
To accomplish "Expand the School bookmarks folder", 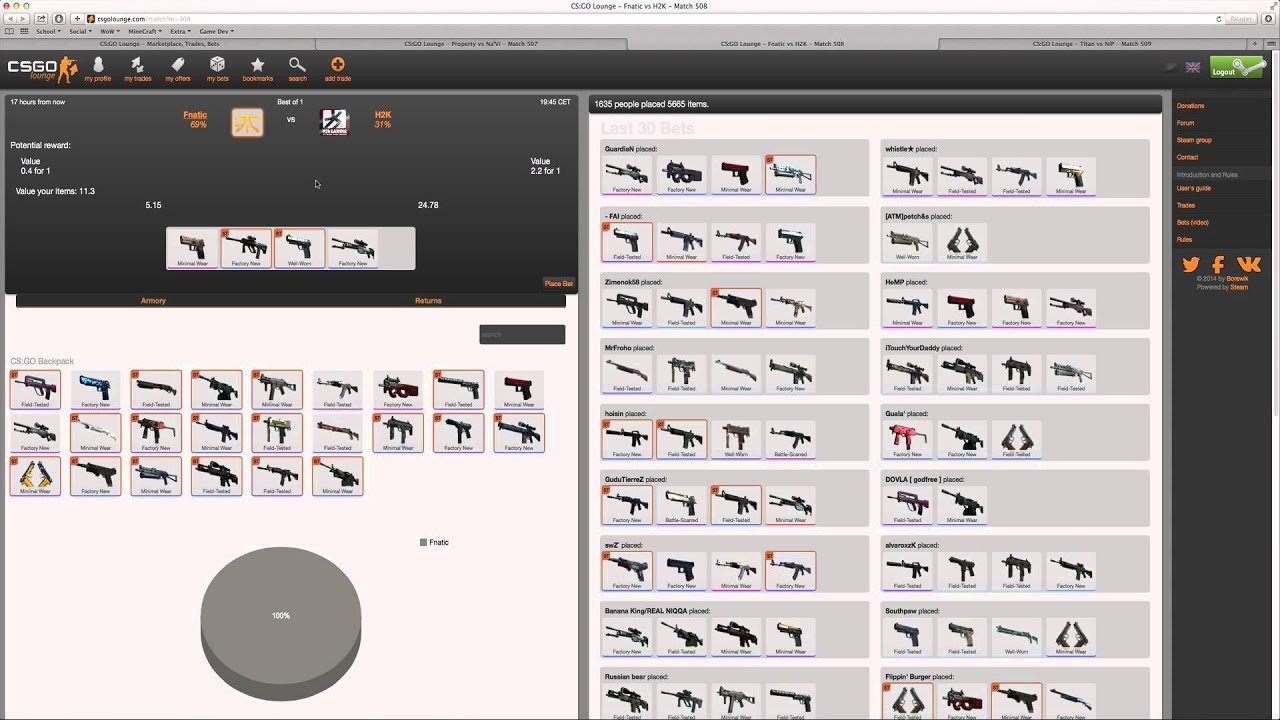I will pyautogui.click(x=48, y=31).
